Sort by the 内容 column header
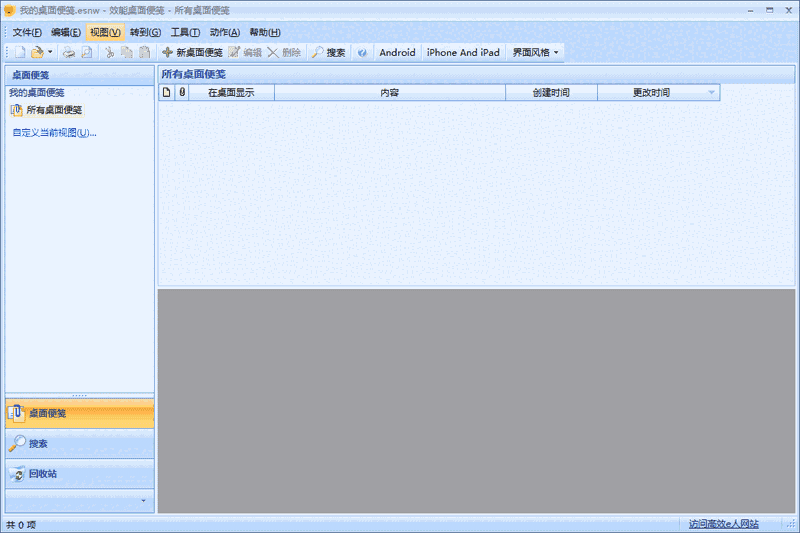This screenshot has height=533, width=800. (390, 92)
